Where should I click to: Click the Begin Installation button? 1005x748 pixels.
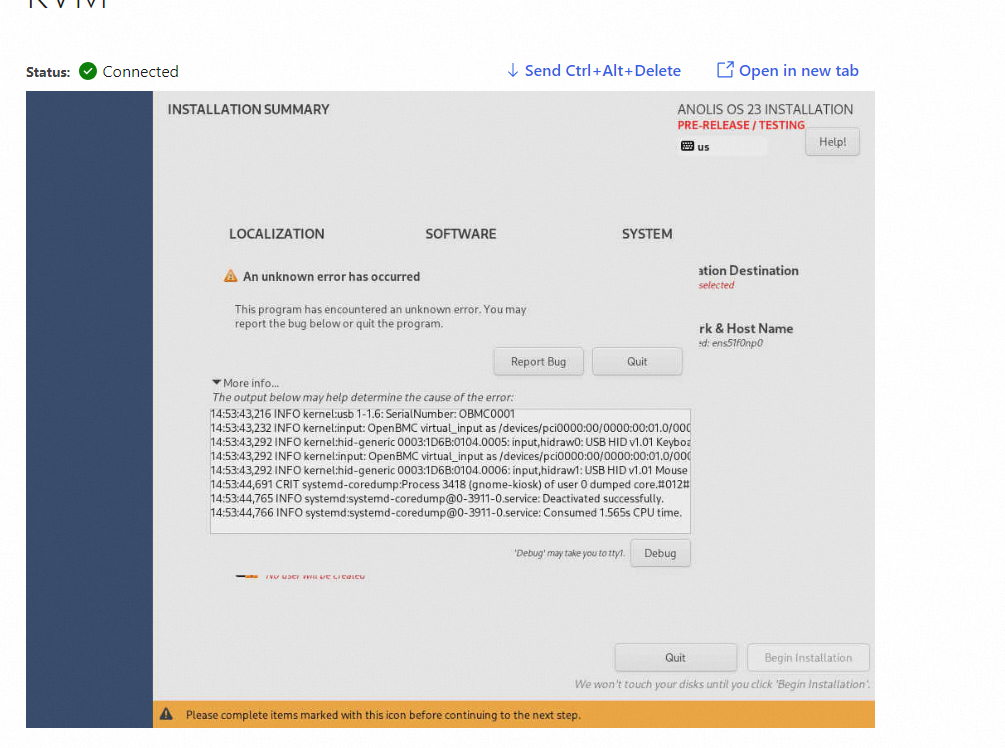(x=808, y=657)
